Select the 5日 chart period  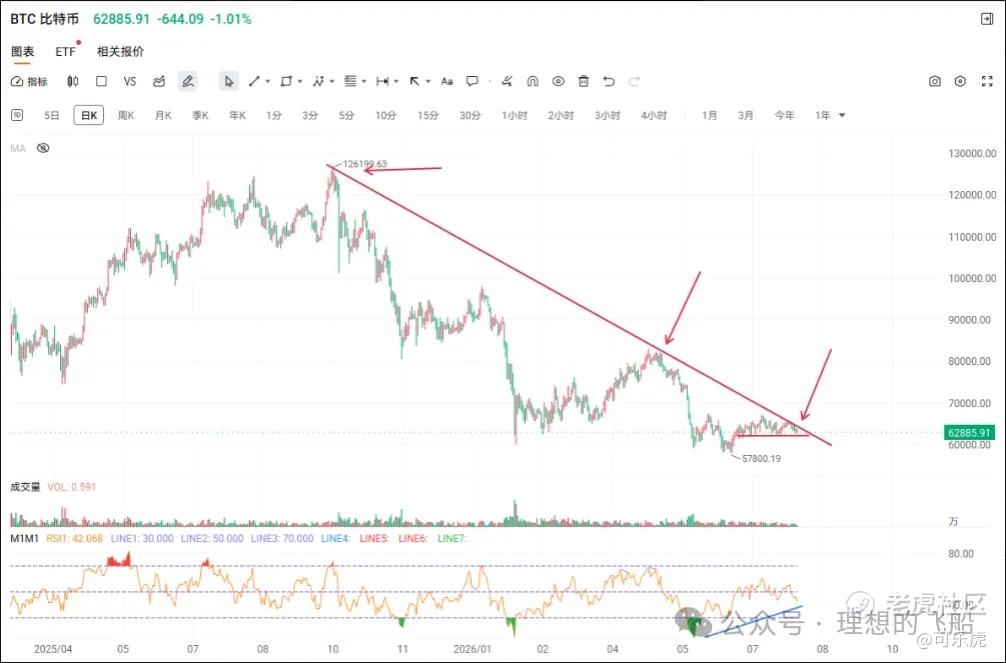click(x=52, y=116)
